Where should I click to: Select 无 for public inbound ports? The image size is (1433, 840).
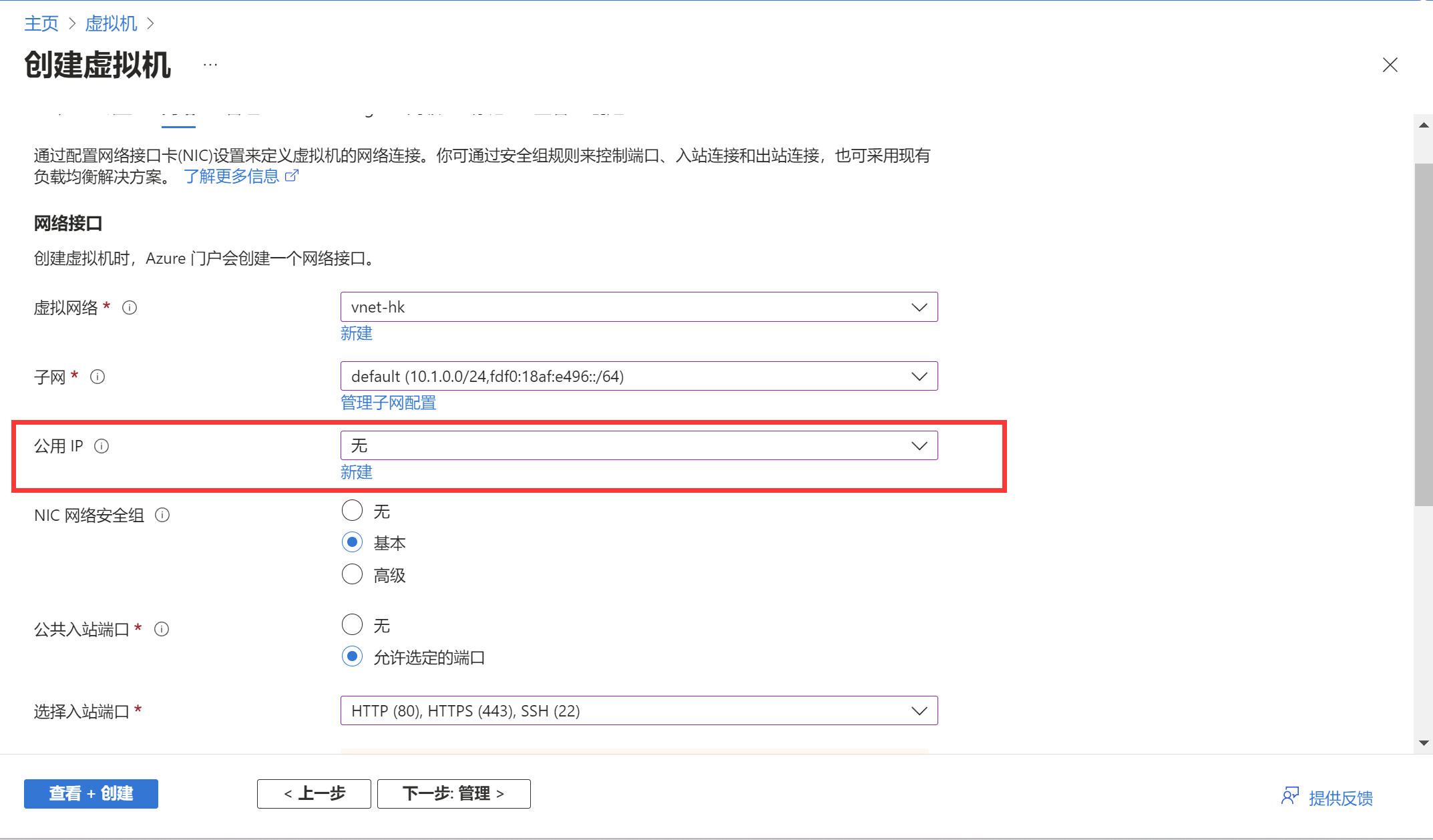[352, 625]
